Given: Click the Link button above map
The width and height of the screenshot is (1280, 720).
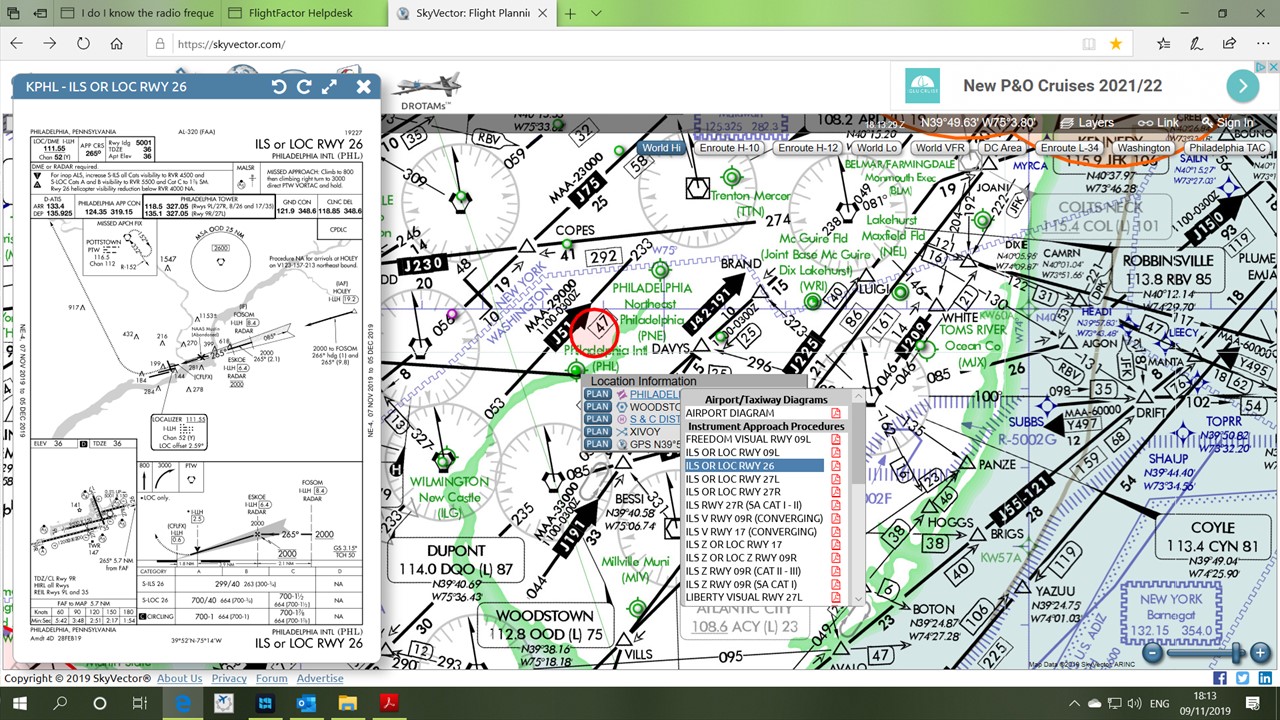Looking at the screenshot, I should tap(1160, 122).
